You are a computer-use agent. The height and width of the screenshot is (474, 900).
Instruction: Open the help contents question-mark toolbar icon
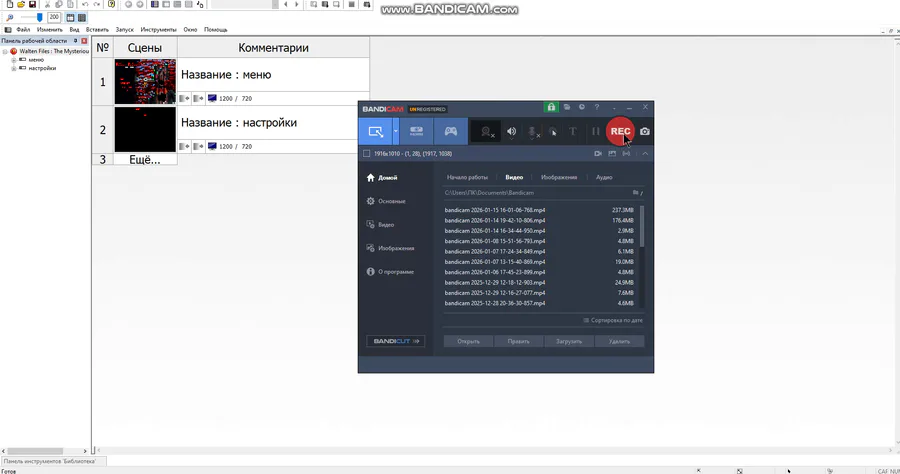pyautogui.click(x=111, y=4)
